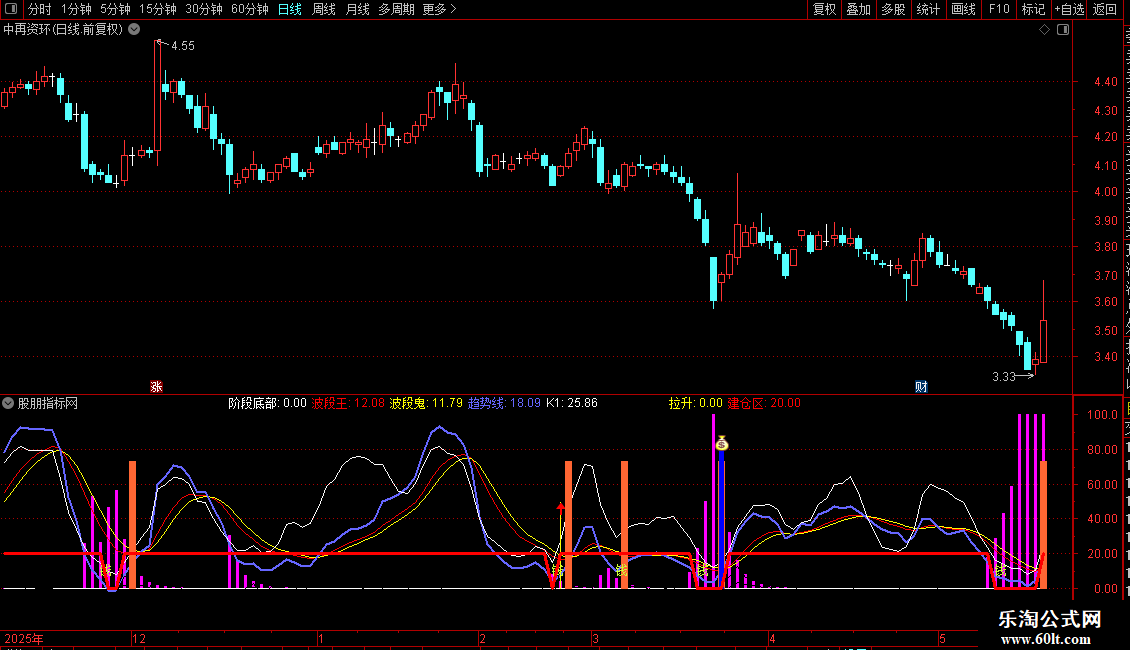Open the 统计 statistics tool
The image size is (1130, 650).
coord(928,9)
